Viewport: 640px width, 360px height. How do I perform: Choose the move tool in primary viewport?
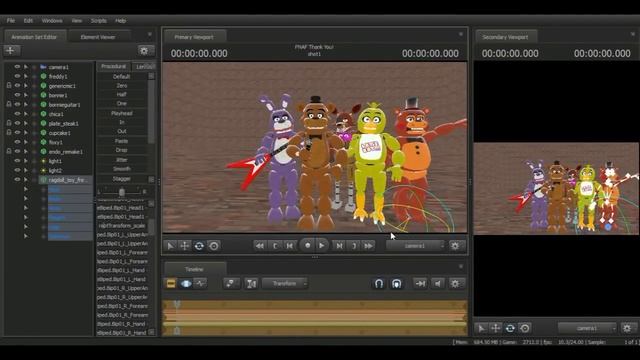click(184, 246)
